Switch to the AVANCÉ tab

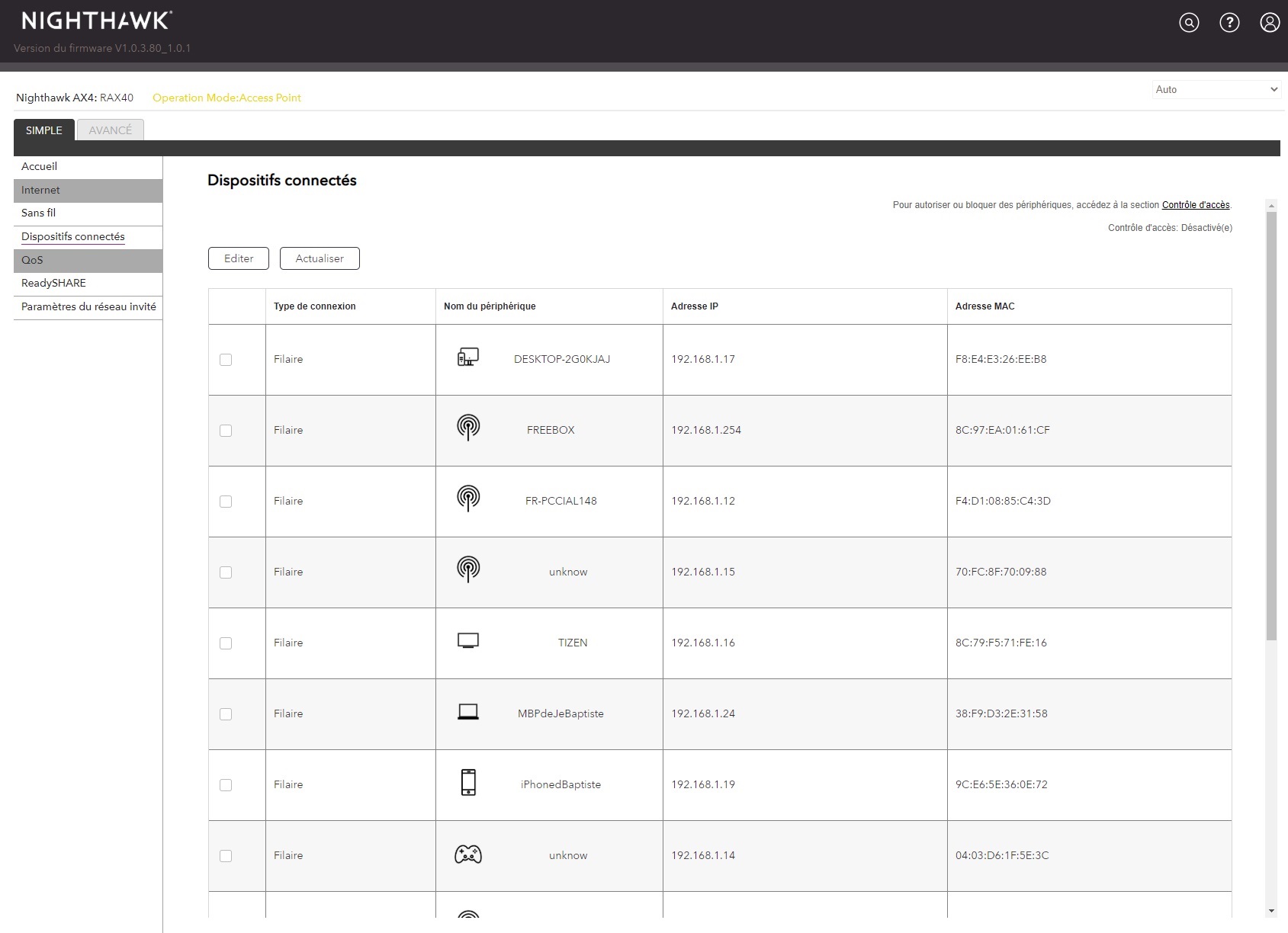(111, 130)
